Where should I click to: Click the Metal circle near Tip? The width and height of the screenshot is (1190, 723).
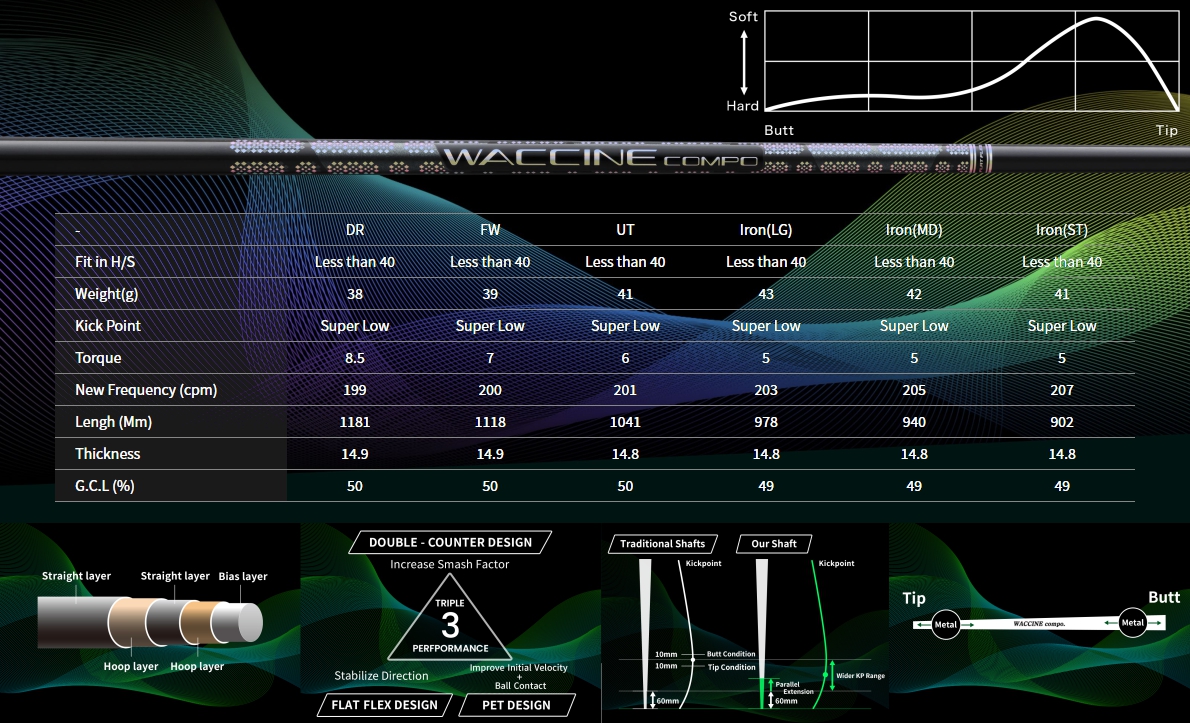click(x=946, y=624)
